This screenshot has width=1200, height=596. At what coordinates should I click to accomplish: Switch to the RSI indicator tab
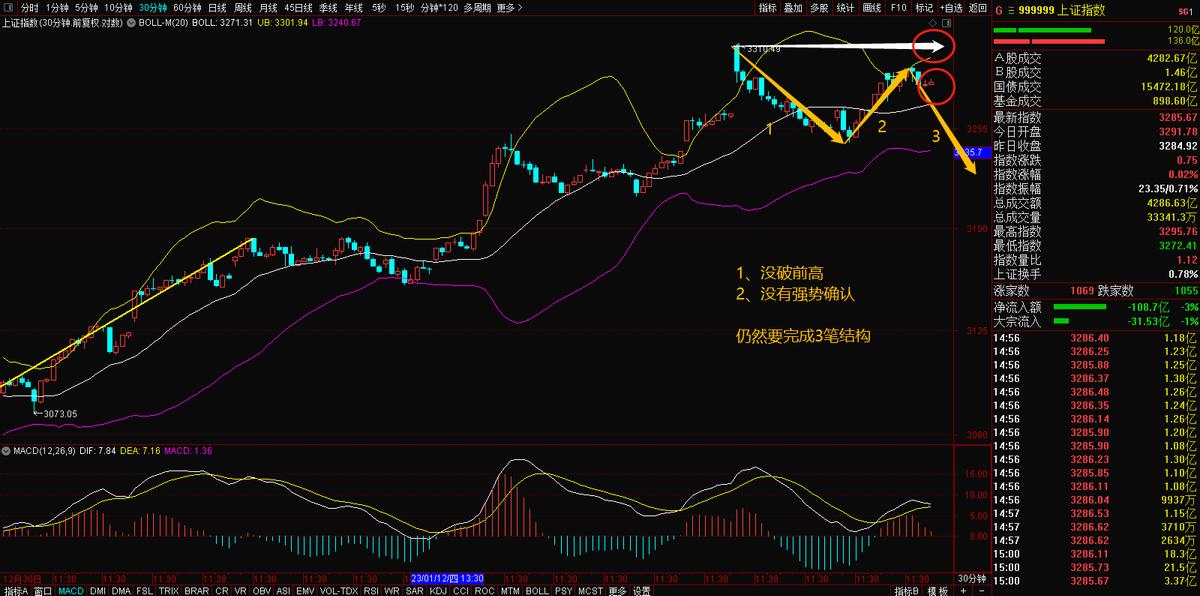click(369, 591)
